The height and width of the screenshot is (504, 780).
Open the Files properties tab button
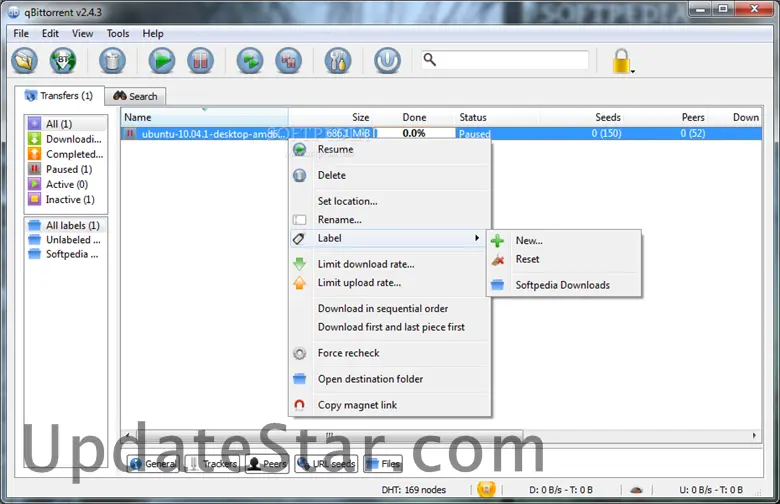pyautogui.click(x=383, y=464)
